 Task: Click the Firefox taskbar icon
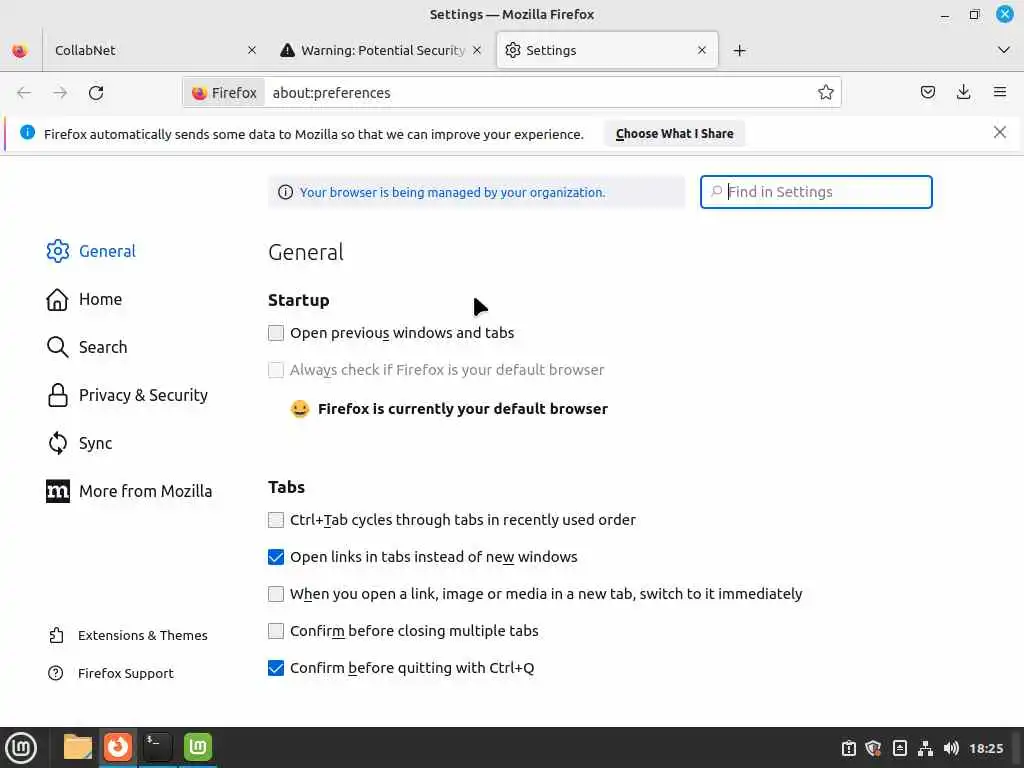pyautogui.click(x=118, y=746)
